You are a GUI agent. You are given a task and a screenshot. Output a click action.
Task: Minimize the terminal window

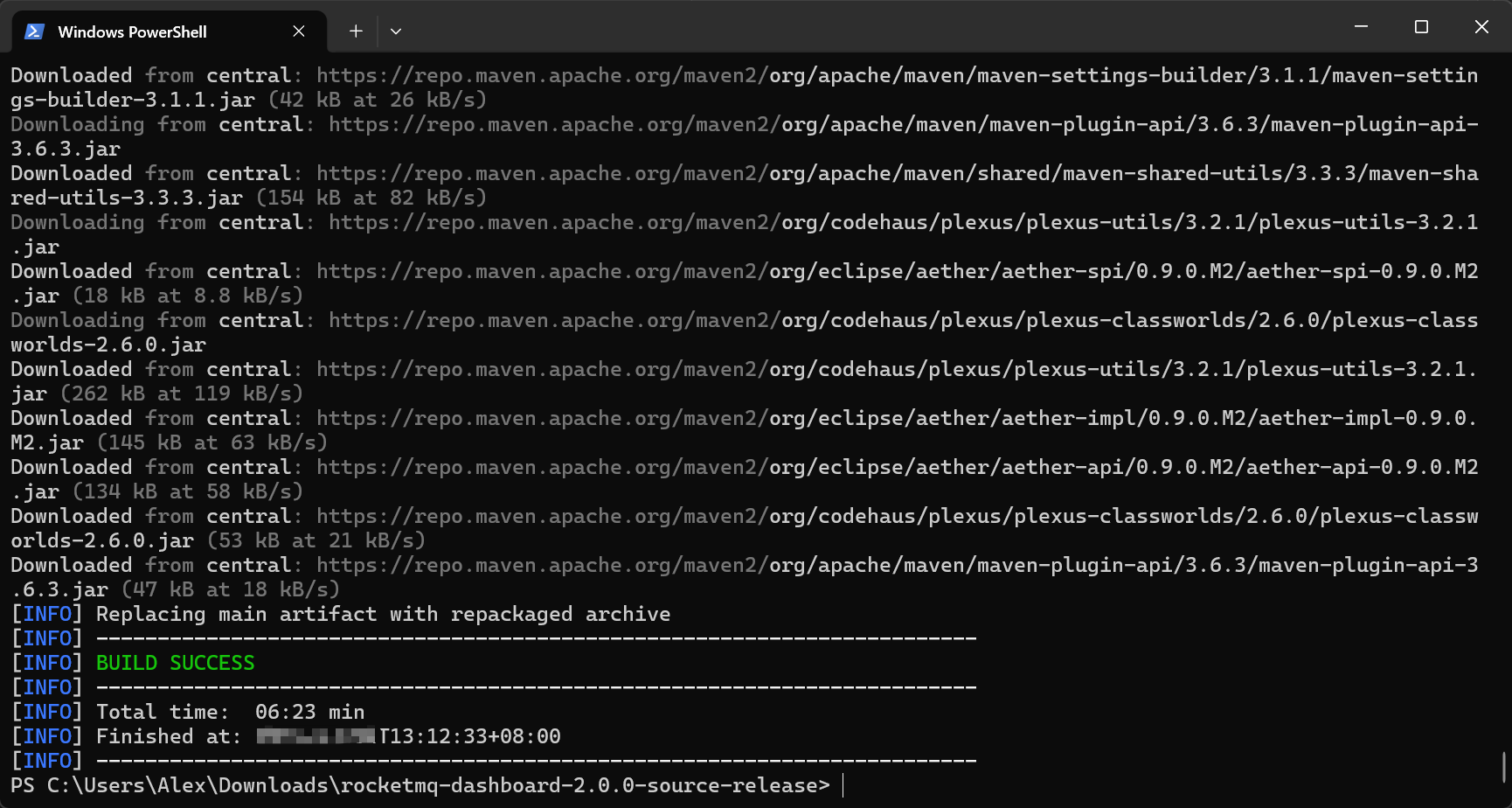click(x=1361, y=27)
